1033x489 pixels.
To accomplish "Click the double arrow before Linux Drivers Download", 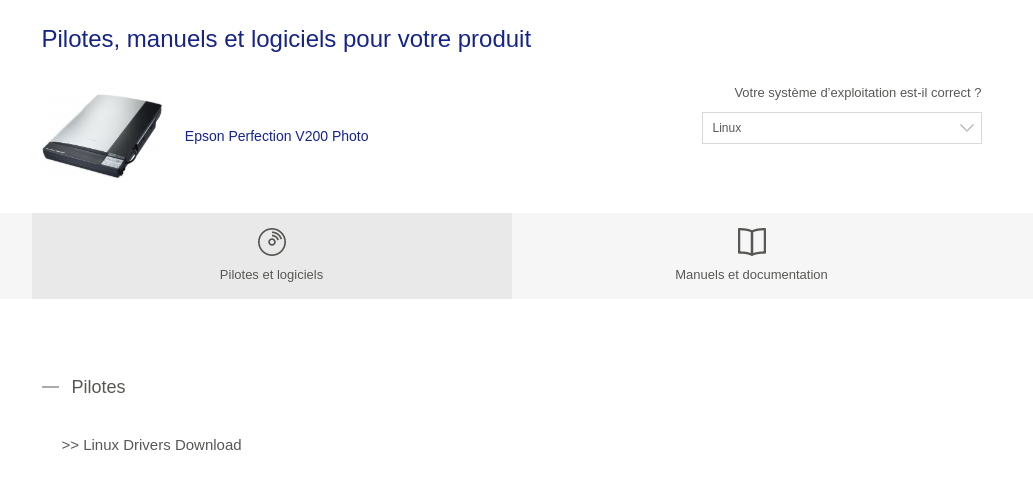I will coord(70,446).
